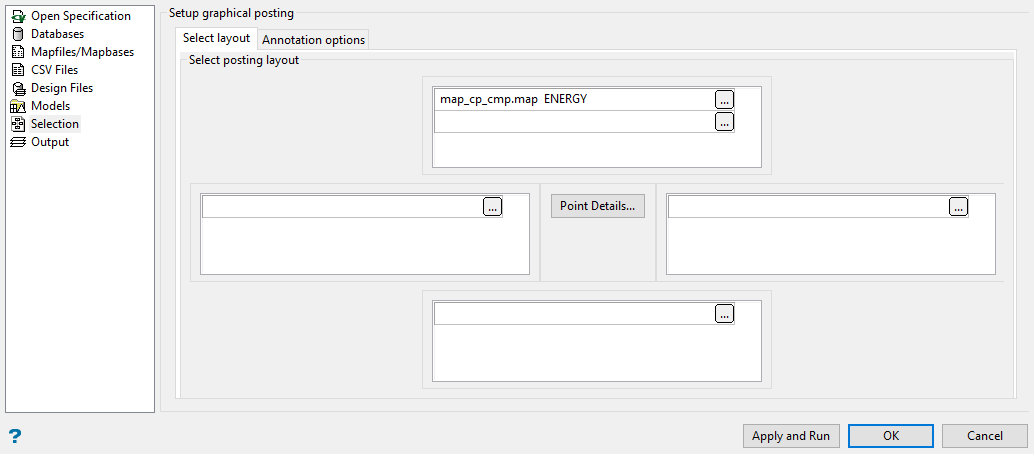Viewport: 1034px width, 454px height.
Task: Browse button in right posting box
Action: pyautogui.click(x=958, y=207)
